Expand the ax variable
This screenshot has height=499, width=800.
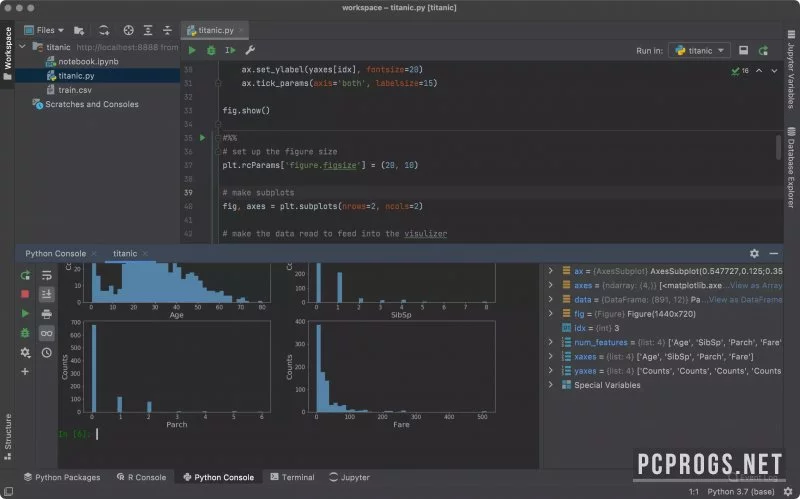click(551, 271)
